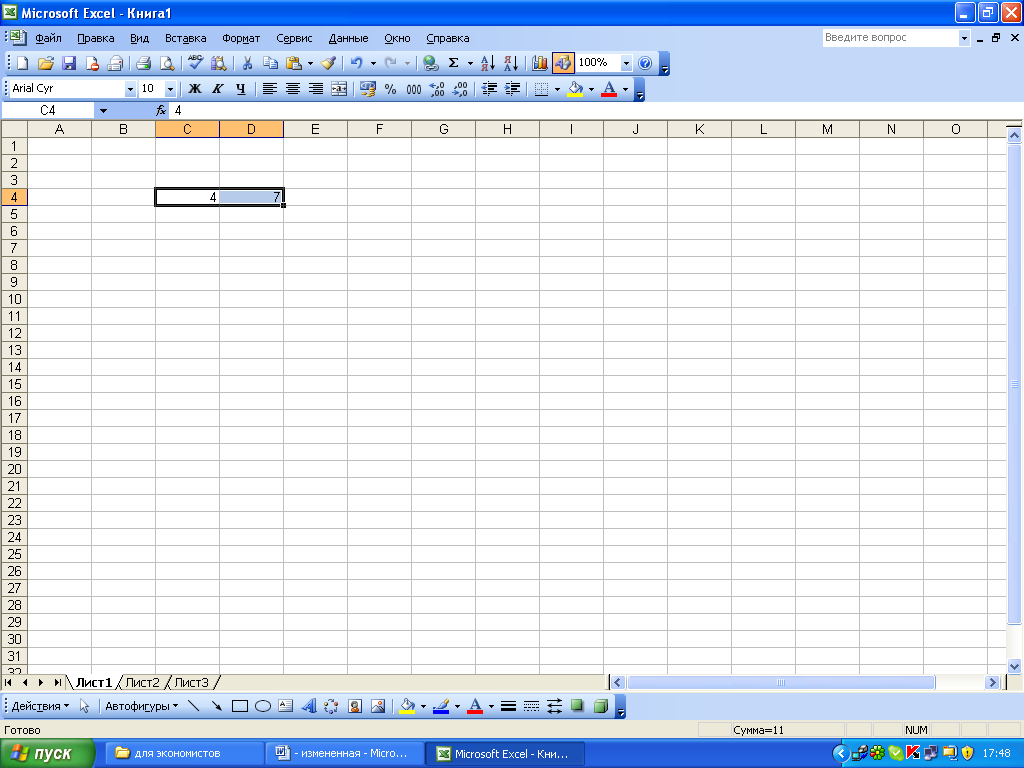Toggle the Drawing toolbar button
The width and height of the screenshot is (1024, 768).
click(563, 63)
